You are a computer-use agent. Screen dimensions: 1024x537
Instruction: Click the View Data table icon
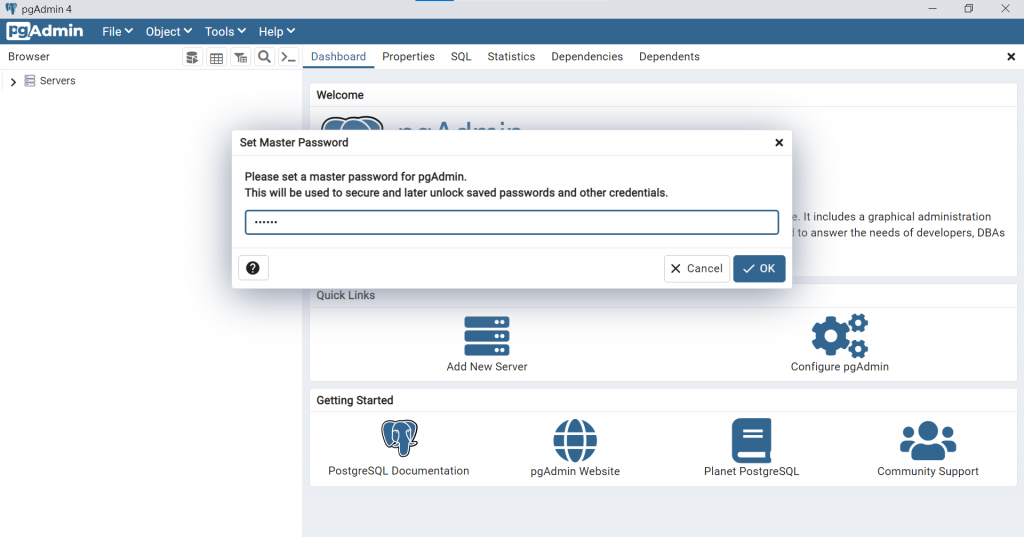pyautogui.click(x=216, y=57)
